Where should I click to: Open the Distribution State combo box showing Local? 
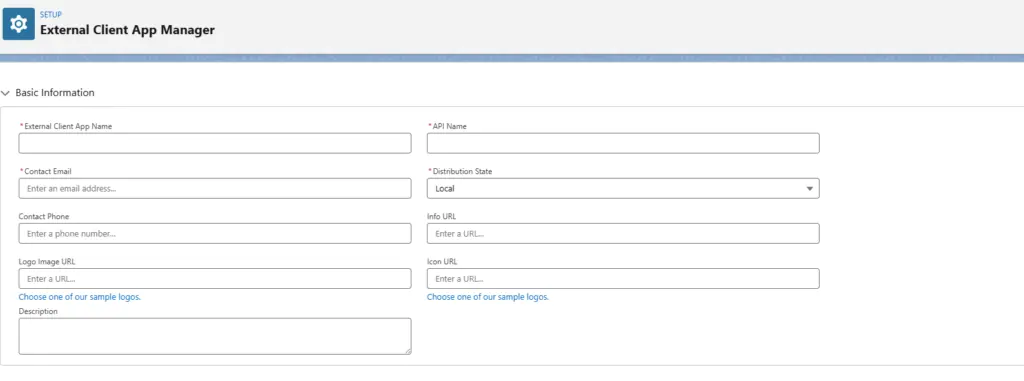point(623,188)
